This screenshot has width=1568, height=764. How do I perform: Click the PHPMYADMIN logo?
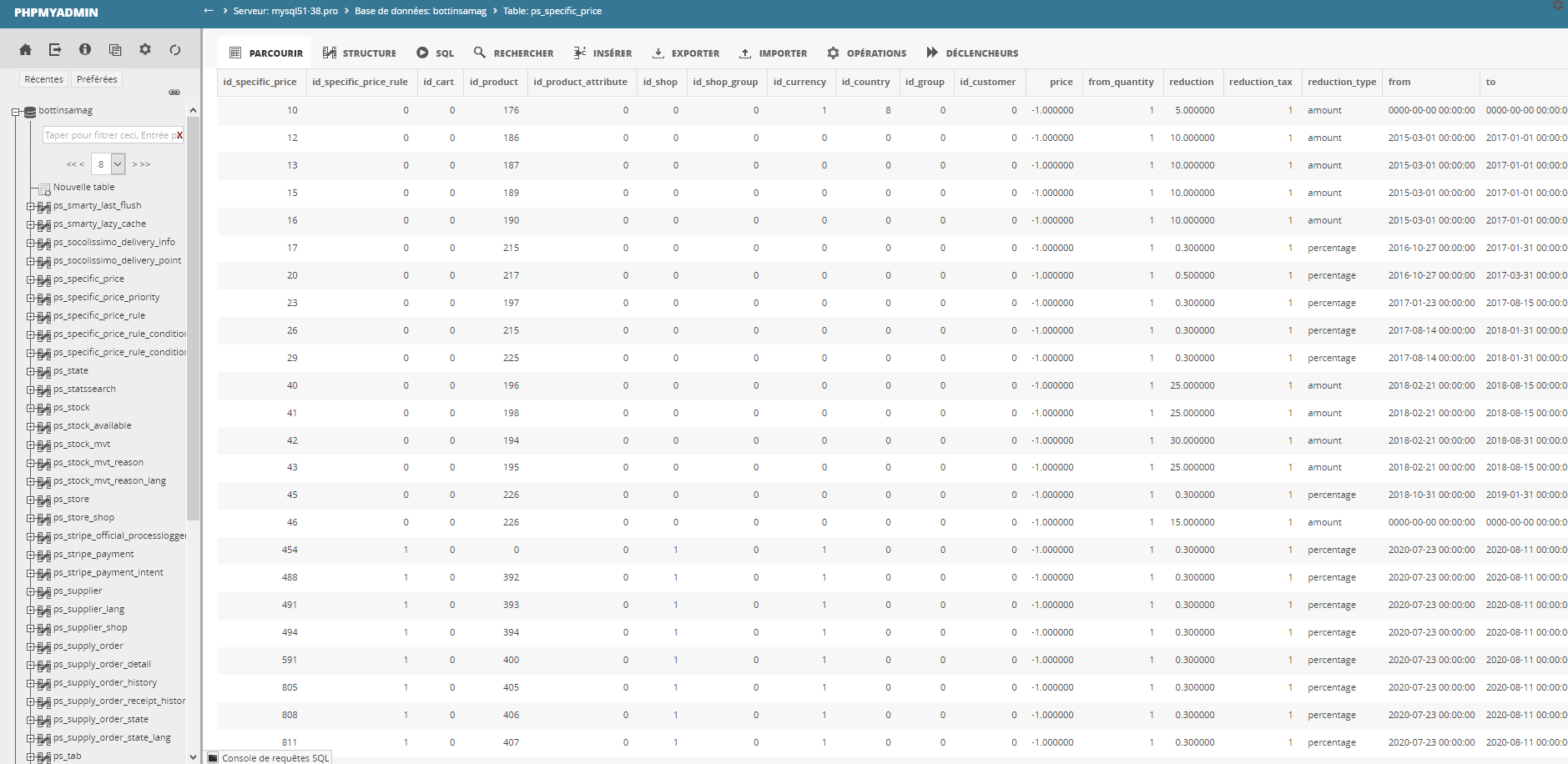56,13
